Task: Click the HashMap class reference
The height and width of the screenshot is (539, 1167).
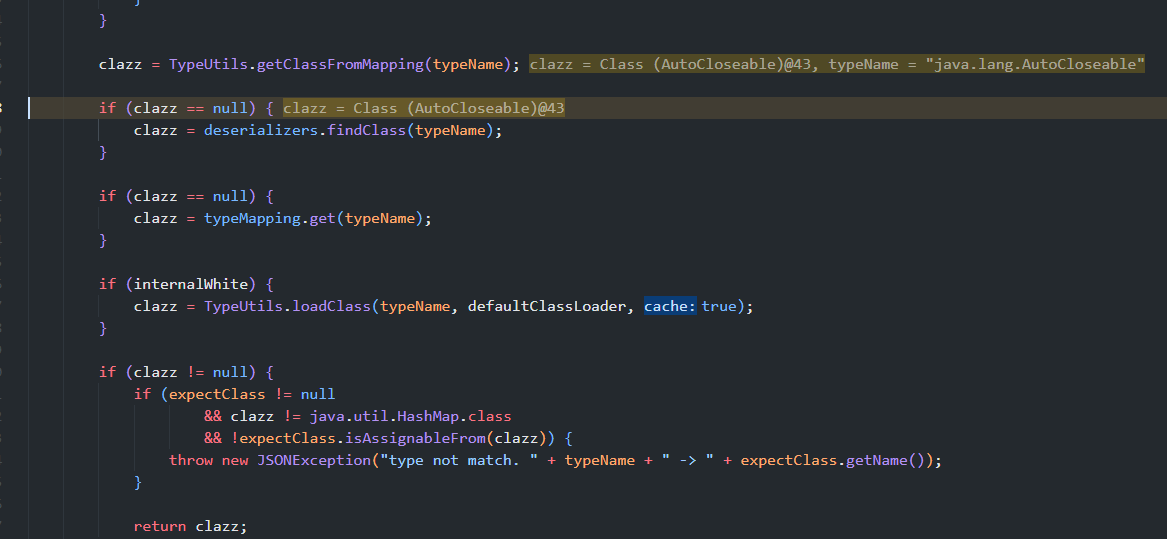Action: click(x=436, y=416)
